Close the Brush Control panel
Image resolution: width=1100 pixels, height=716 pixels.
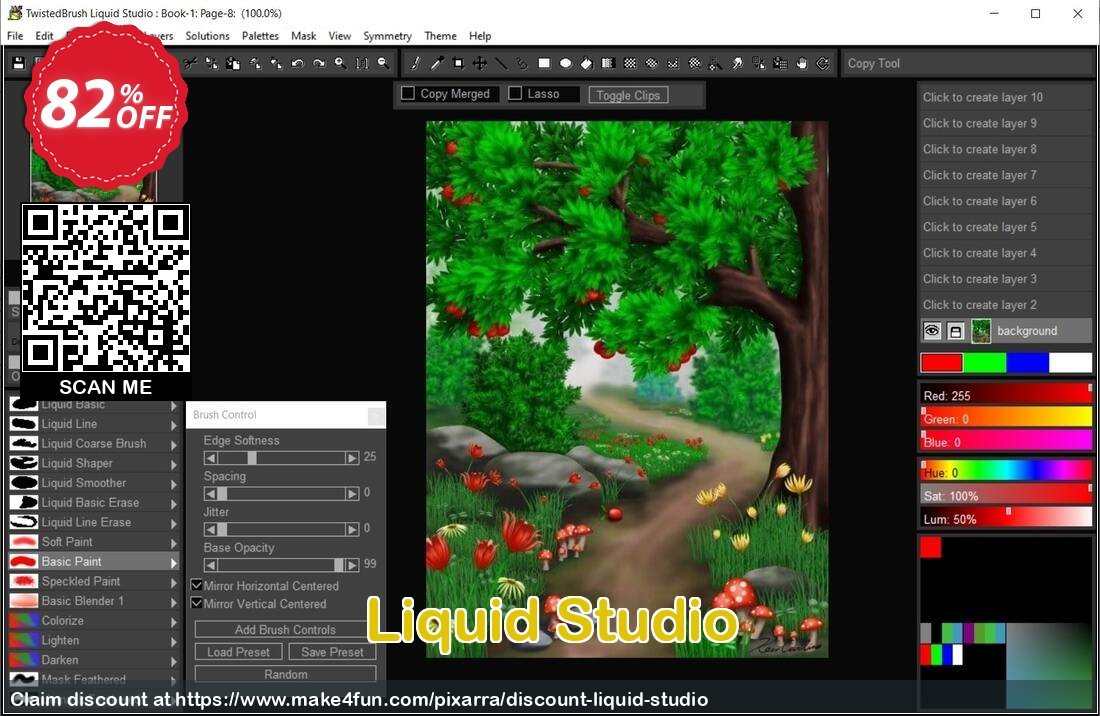(x=376, y=416)
